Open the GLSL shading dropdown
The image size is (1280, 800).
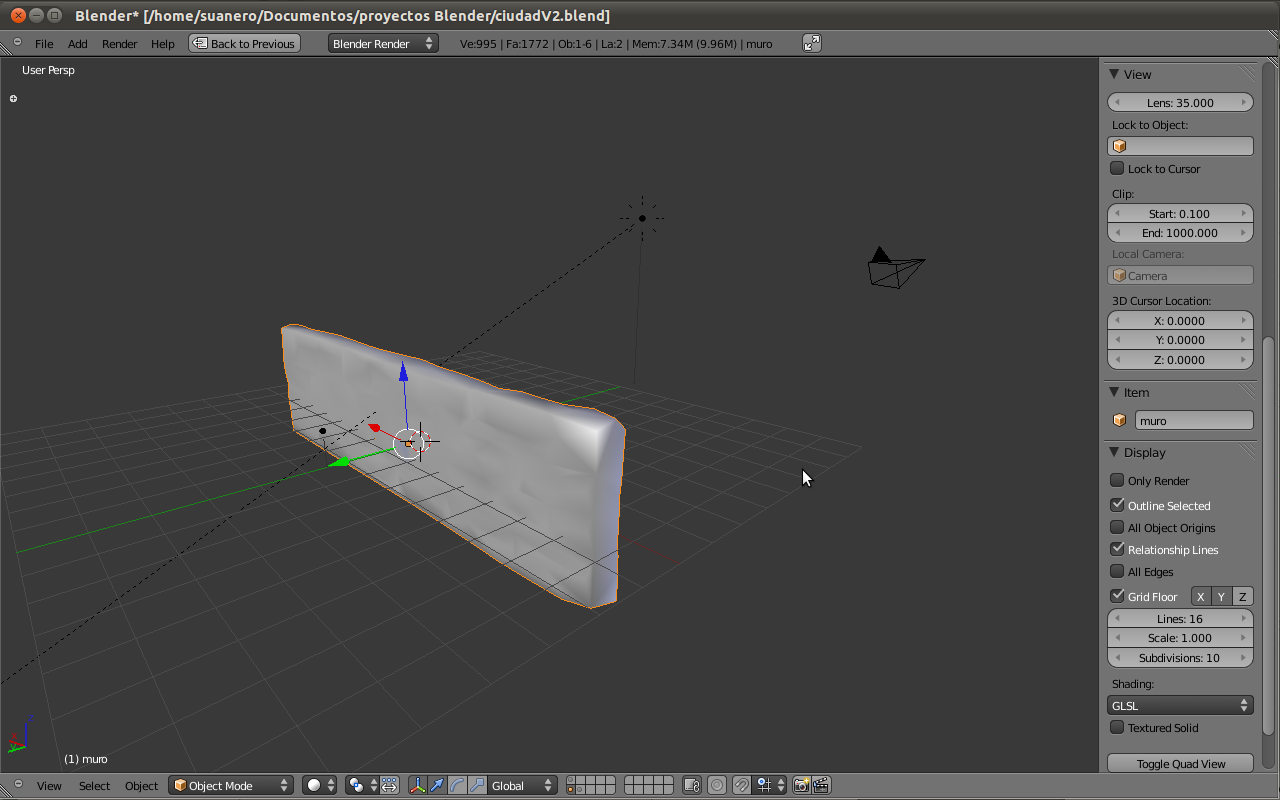coord(1180,705)
